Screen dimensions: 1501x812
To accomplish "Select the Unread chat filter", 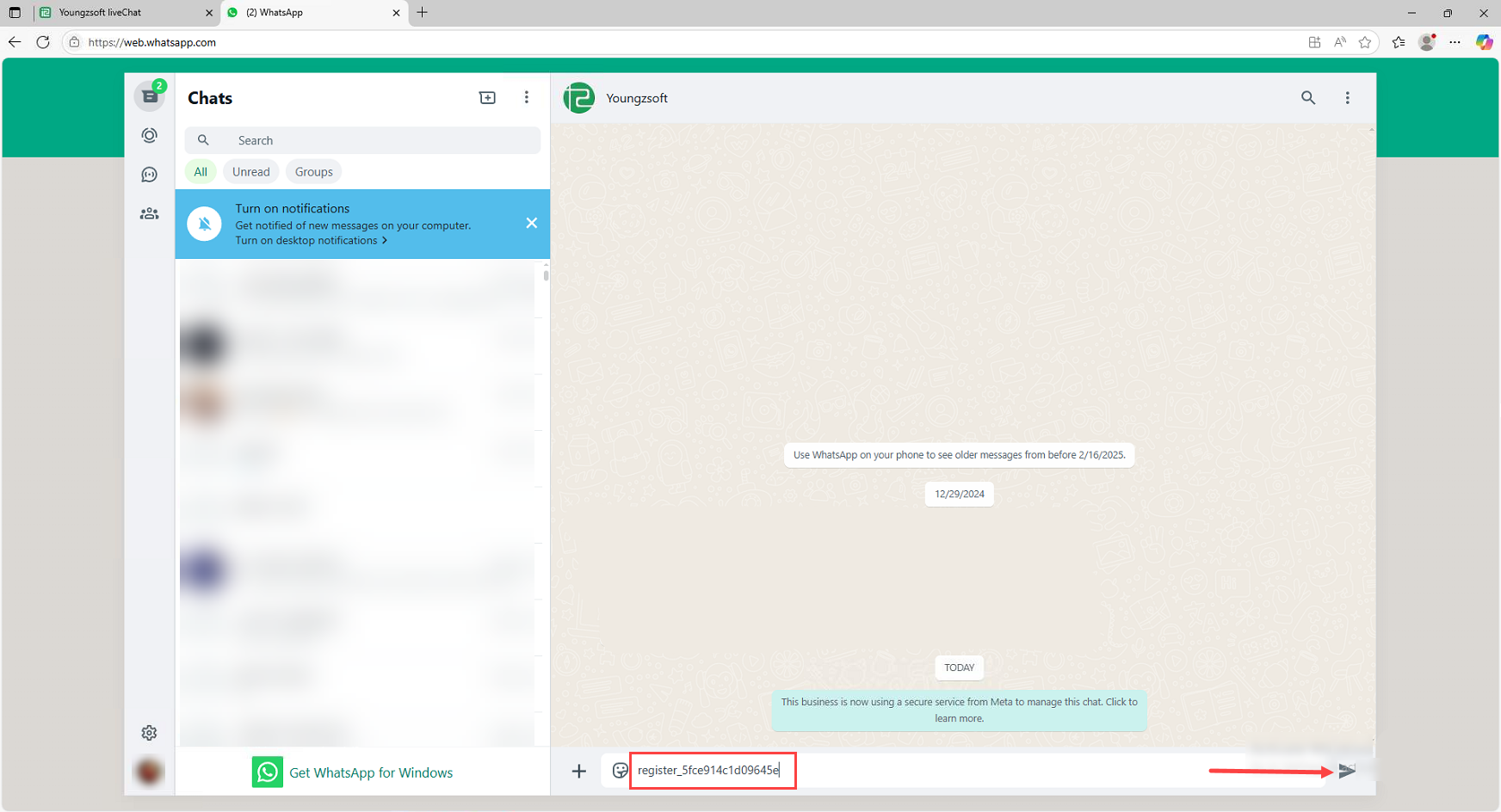I will click(250, 172).
